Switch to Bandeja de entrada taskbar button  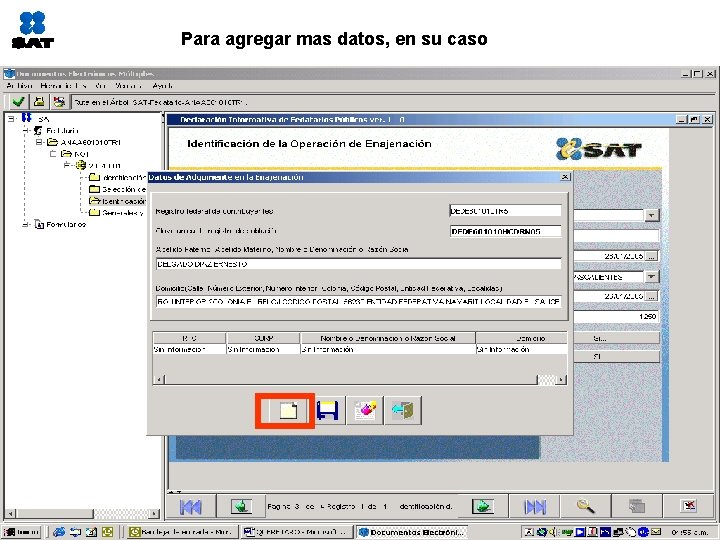pyautogui.click(x=182, y=532)
